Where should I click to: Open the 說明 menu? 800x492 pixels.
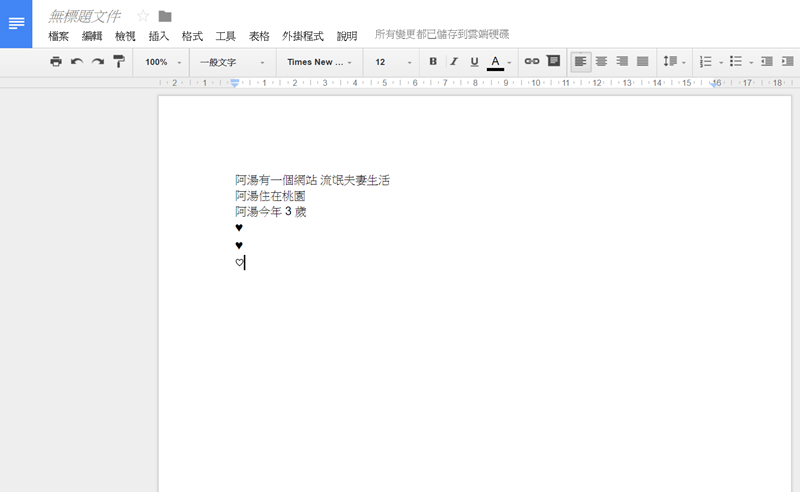[x=347, y=36]
